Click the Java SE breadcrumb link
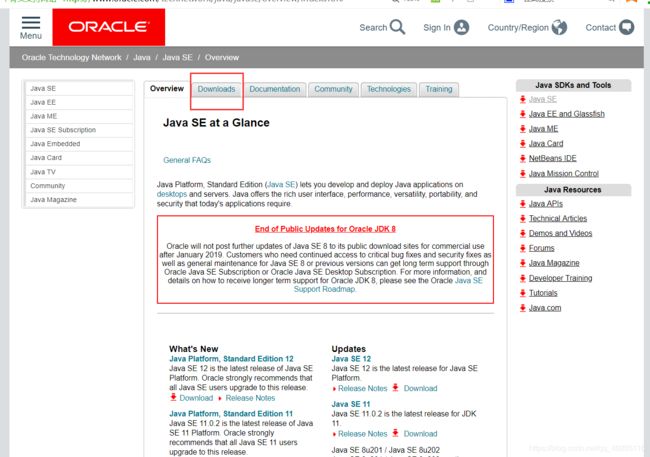Screen dimensions: 650x457 (x=177, y=58)
